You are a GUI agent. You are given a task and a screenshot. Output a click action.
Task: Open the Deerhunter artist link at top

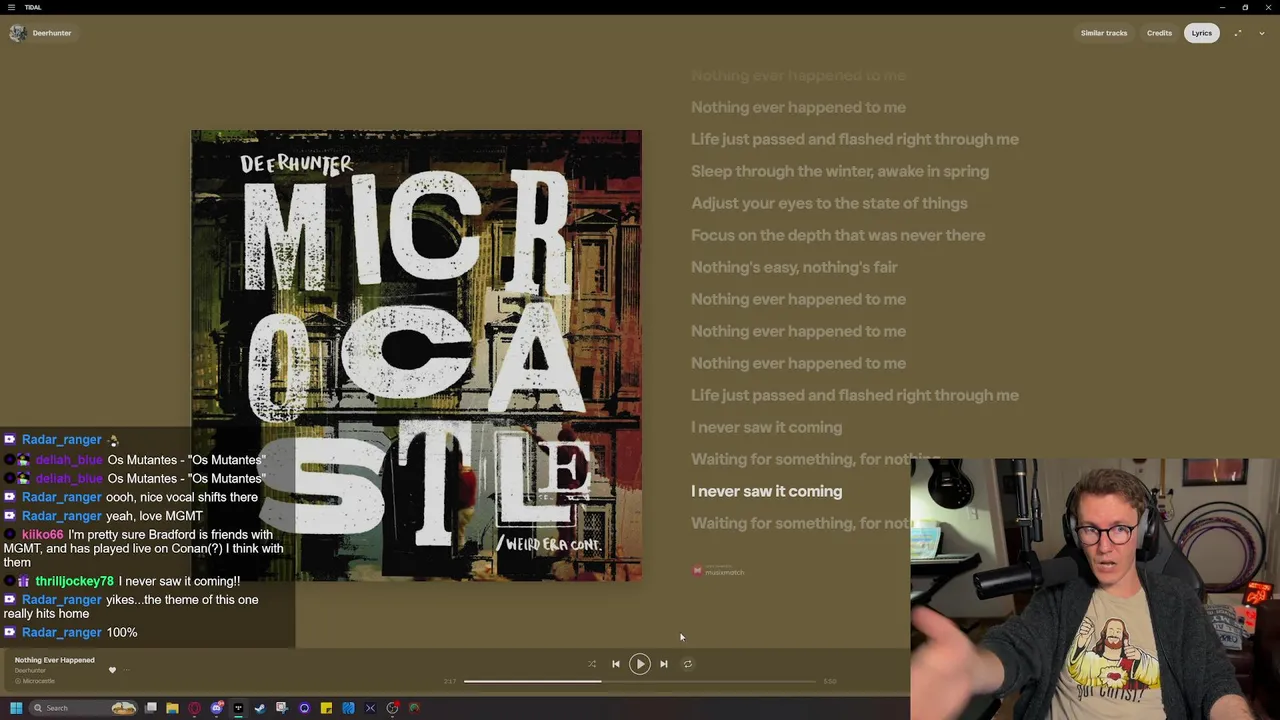[52, 33]
